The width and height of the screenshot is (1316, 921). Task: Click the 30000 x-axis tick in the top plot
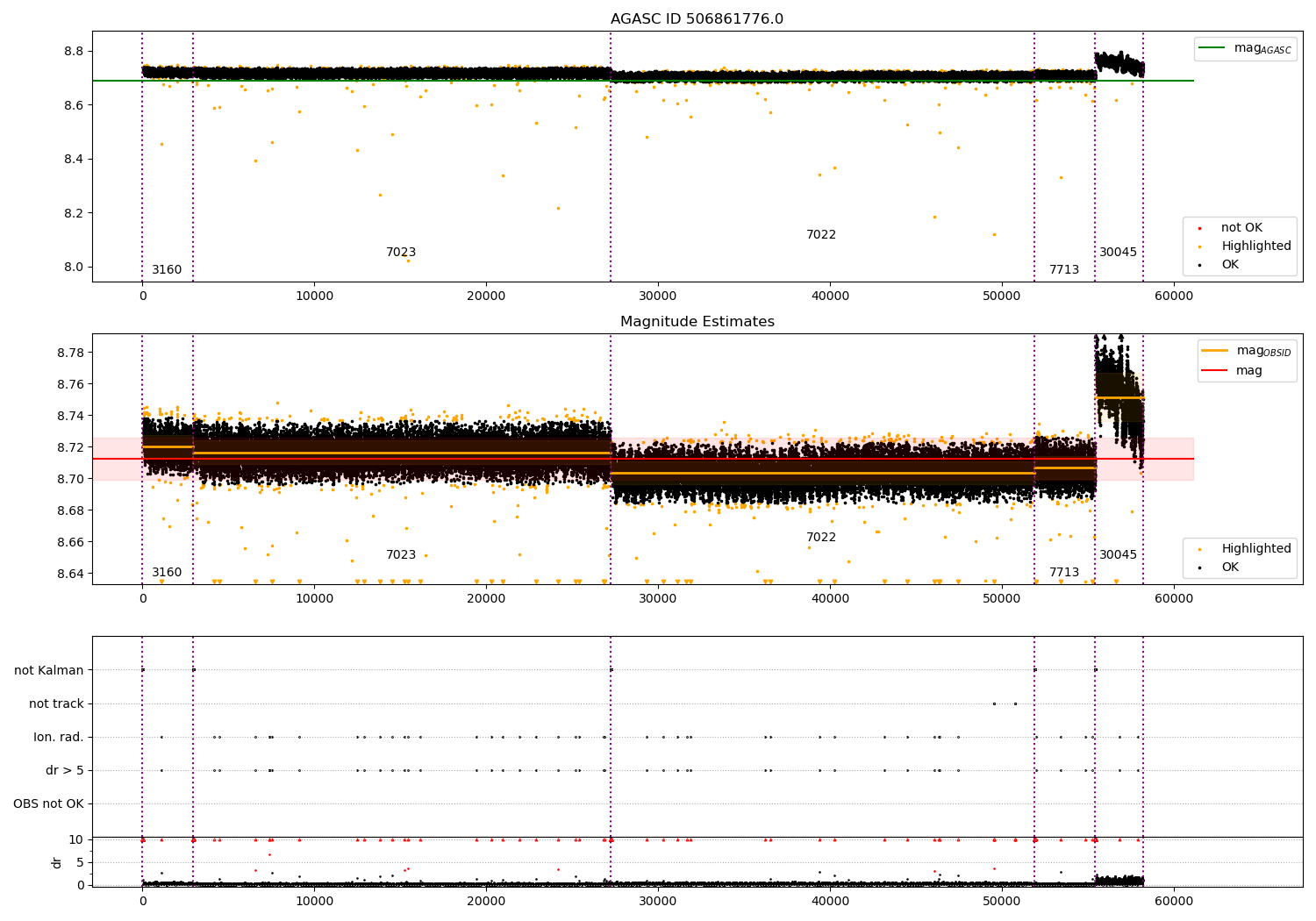pyautogui.click(x=658, y=296)
